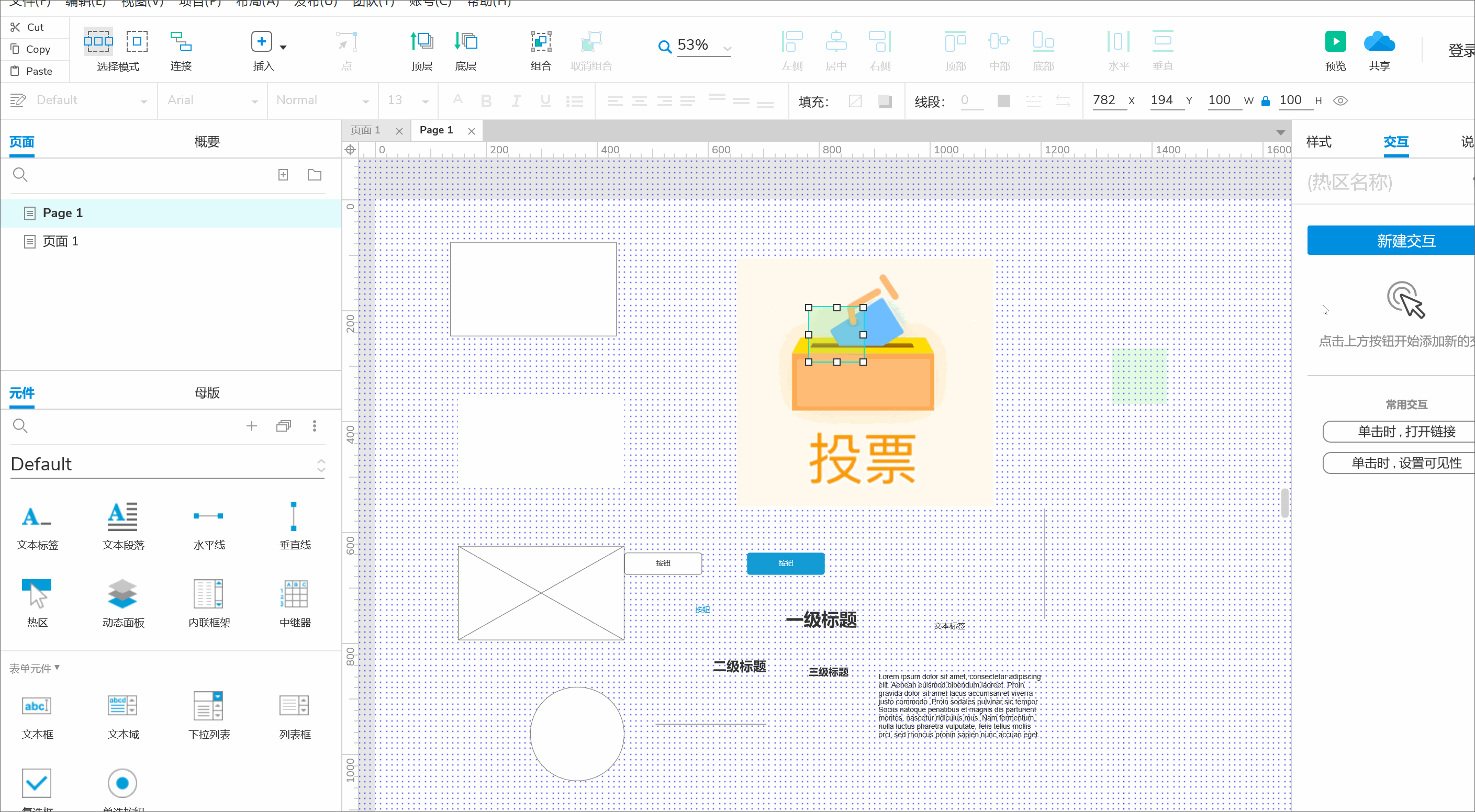
Task: Open the zoom 53% dropdown
Action: pyautogui.click(x=727, y=48)
